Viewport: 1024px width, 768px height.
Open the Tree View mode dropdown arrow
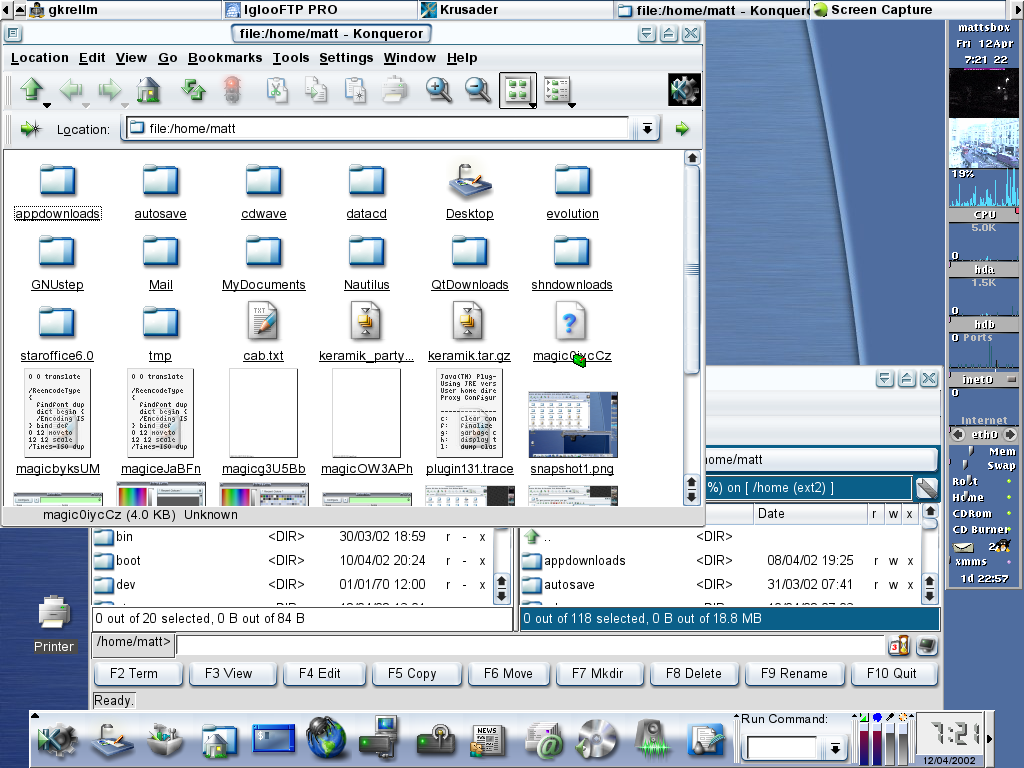click(x=572, y=105)
